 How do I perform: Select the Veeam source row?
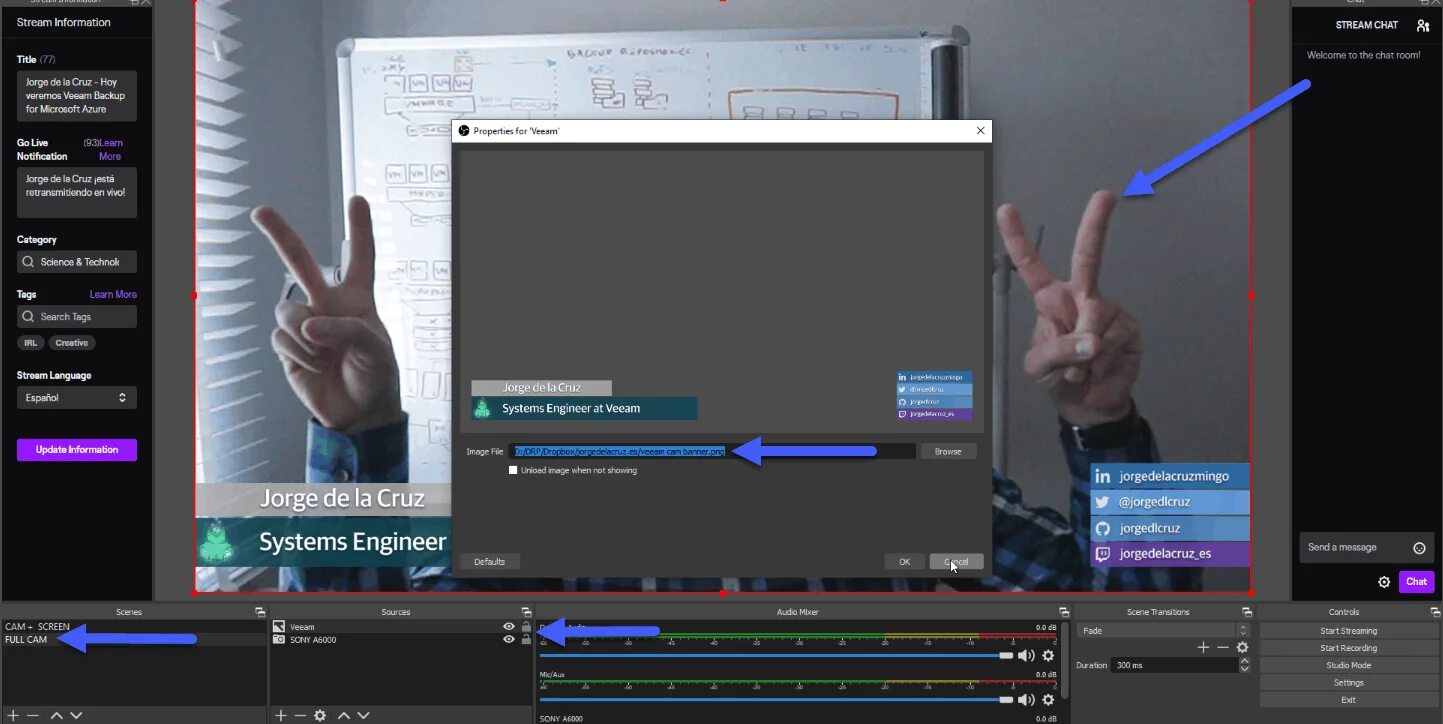click(402, 627)
